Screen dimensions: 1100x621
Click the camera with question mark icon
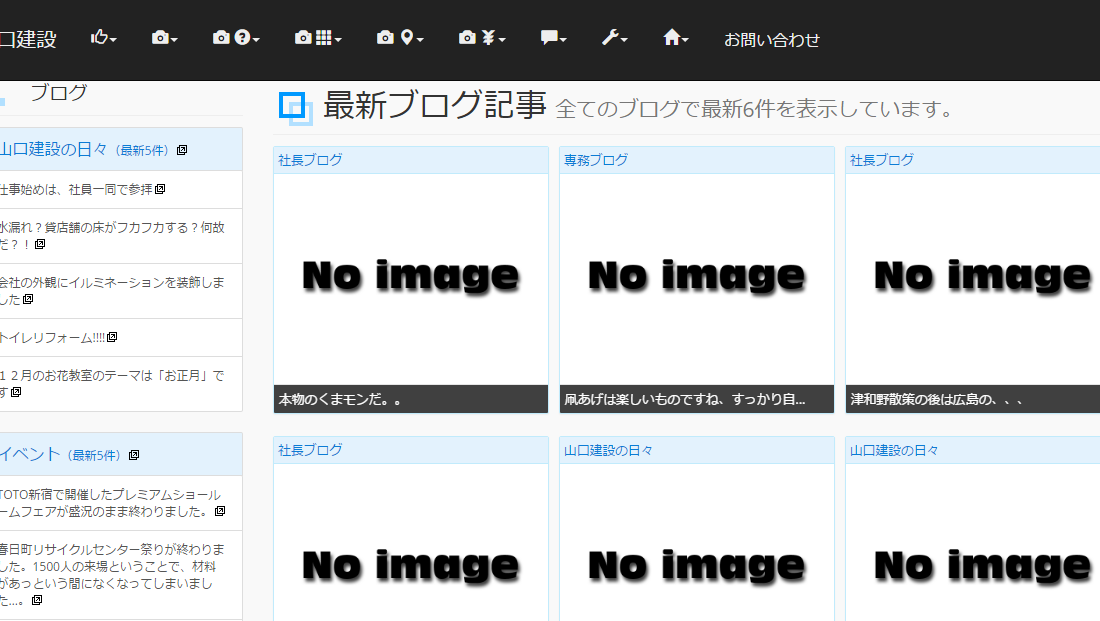coord(236,39)
